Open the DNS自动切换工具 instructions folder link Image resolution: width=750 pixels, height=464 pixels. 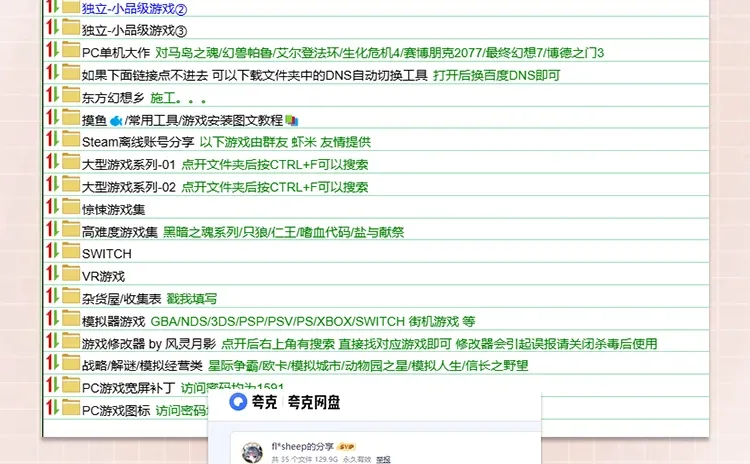point(254,75)
